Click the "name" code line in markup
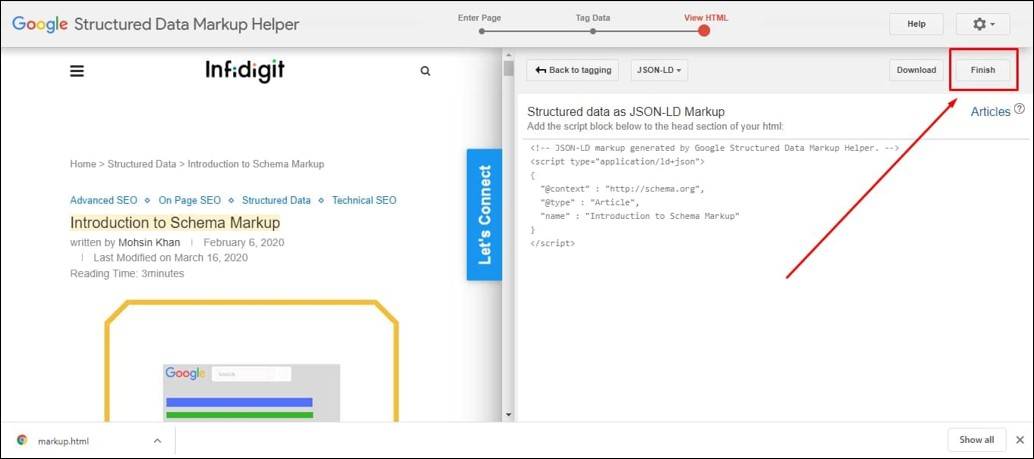This screenshot has height=459, width=1034. [x=640, y=216]
